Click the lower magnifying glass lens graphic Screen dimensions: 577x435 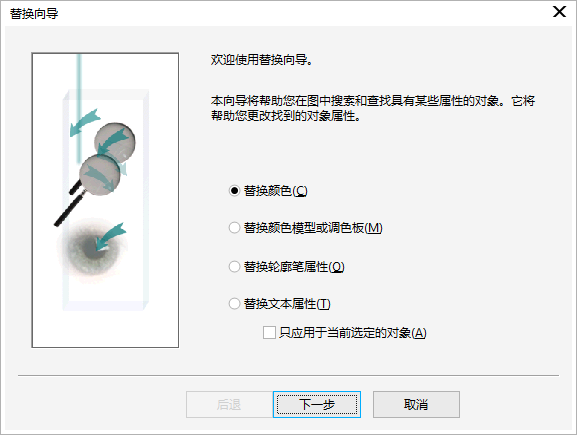coord(100,174)
